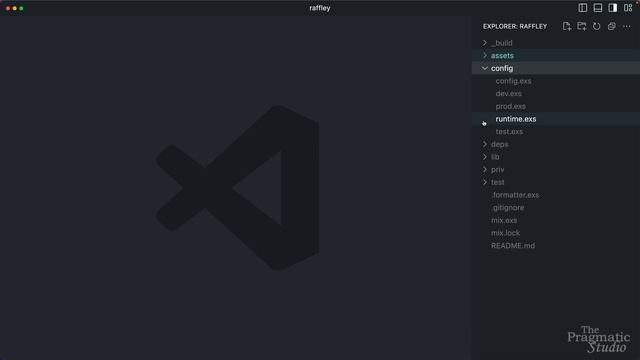
Task: Toggle the primary side bar layout icon
Action: tap(583, 8)
